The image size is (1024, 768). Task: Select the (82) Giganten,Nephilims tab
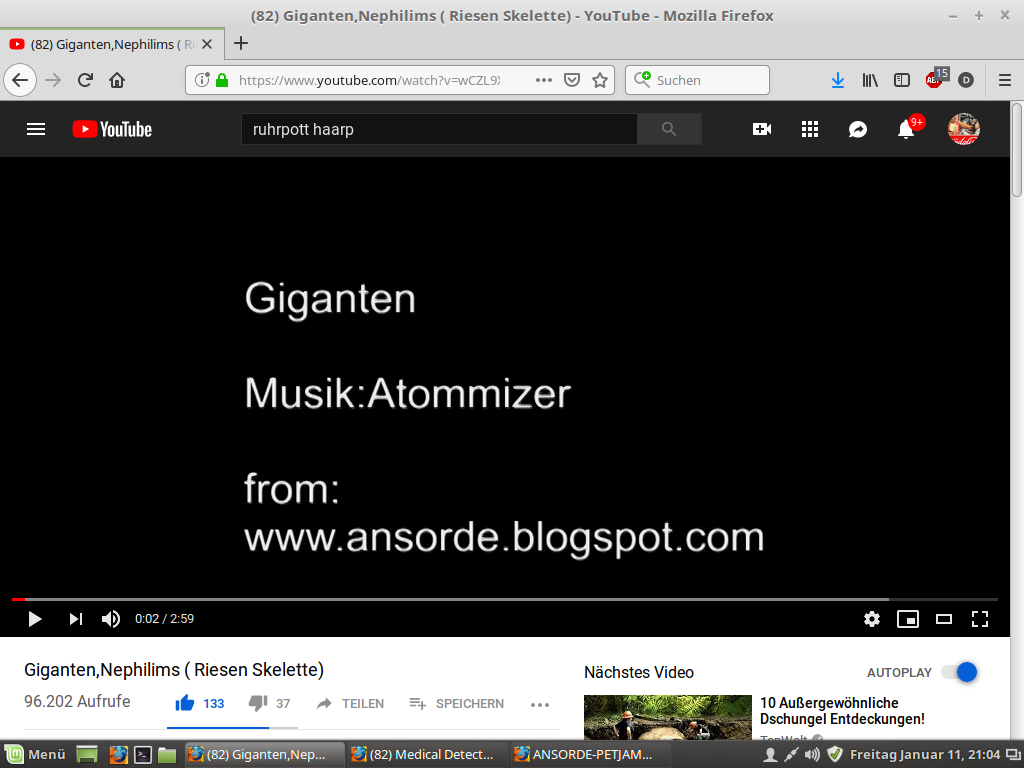click(112, 44)
